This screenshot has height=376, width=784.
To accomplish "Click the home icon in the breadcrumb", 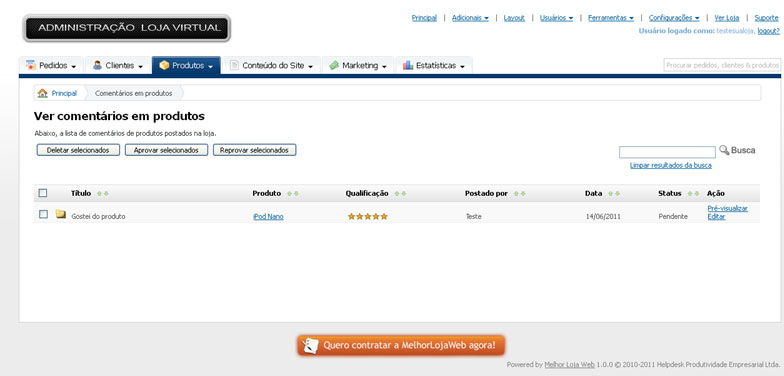I will click(42, 93).
